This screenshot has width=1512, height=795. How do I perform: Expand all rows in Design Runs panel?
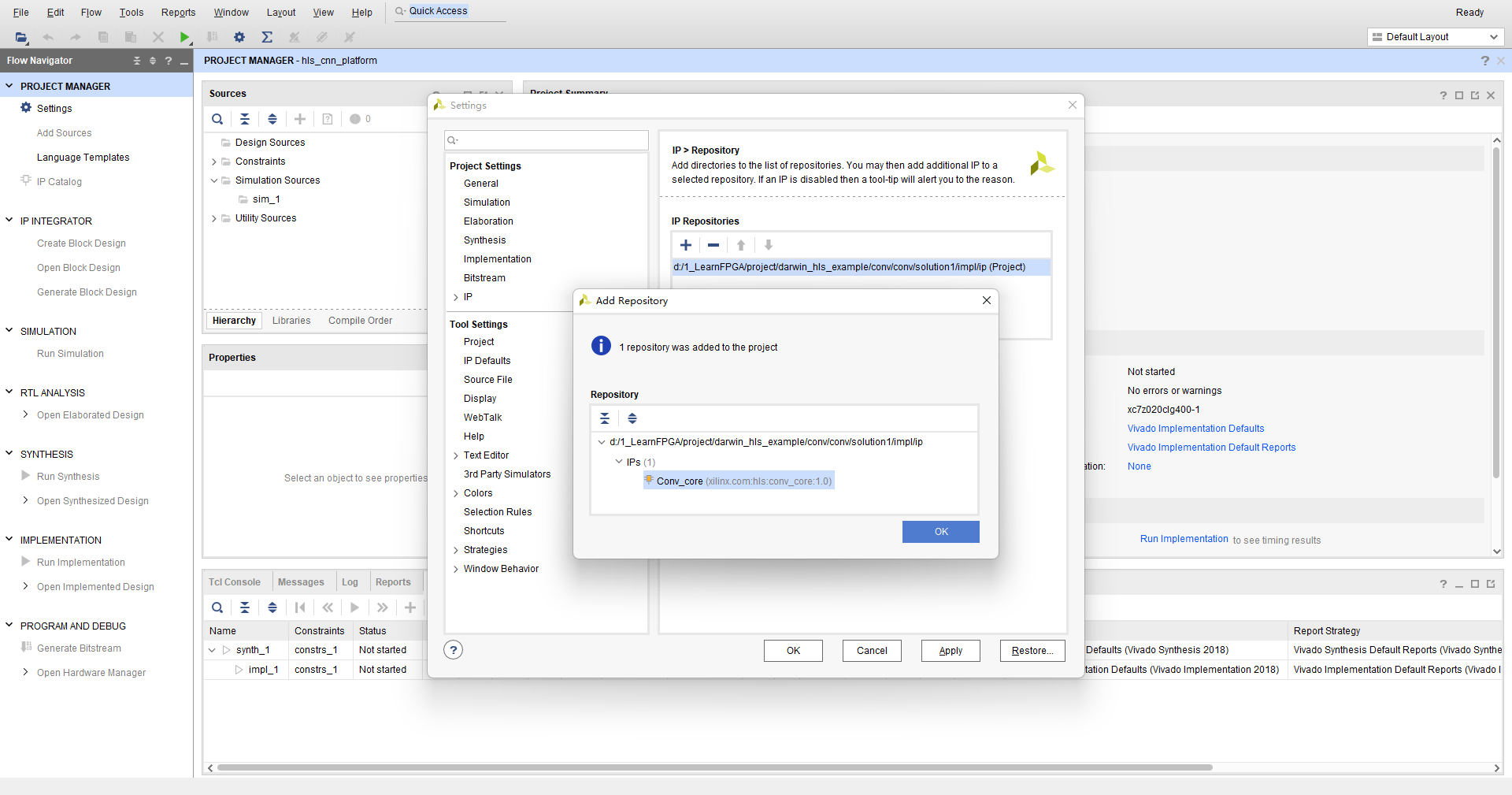[x=272, y=607]
